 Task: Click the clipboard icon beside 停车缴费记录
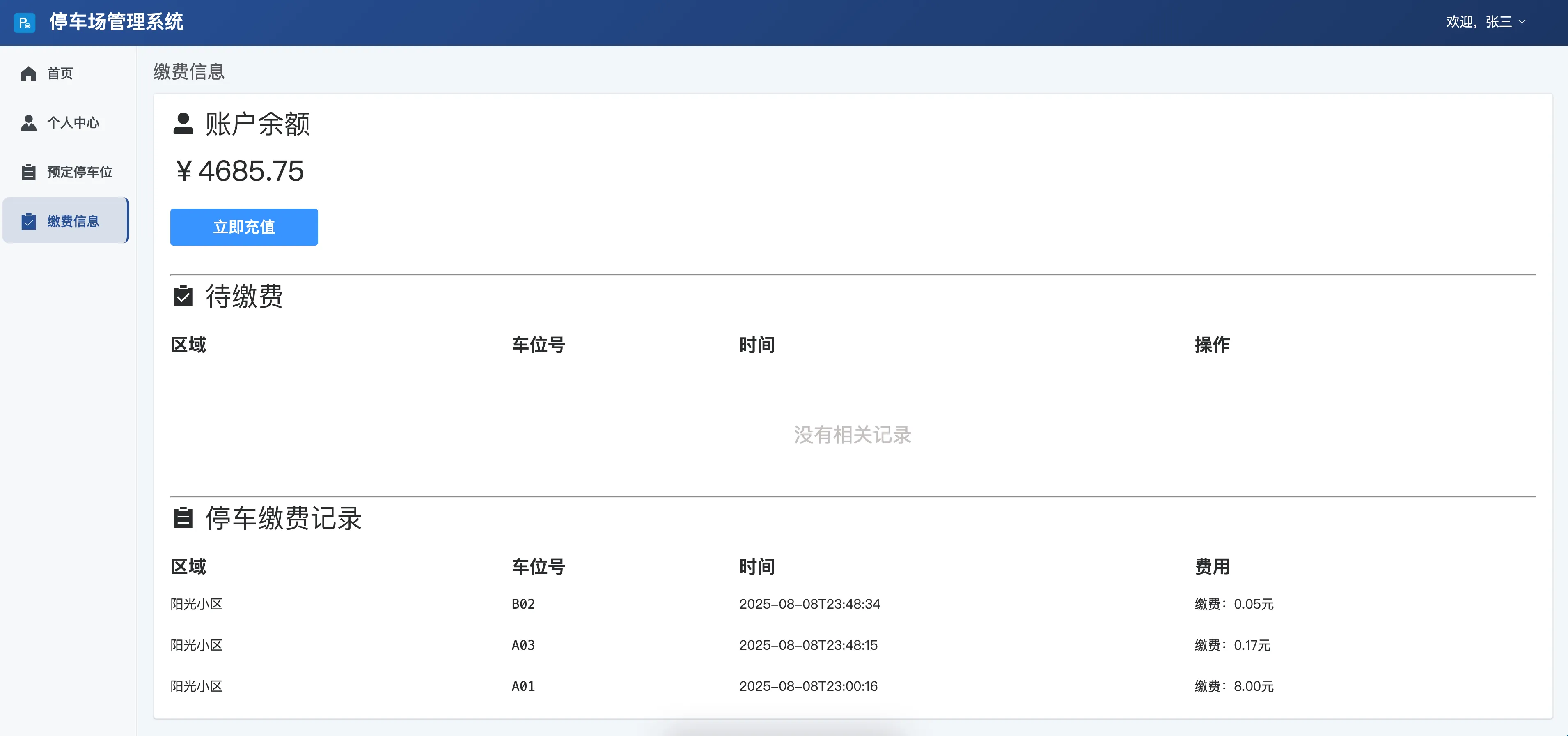point(183,518)
